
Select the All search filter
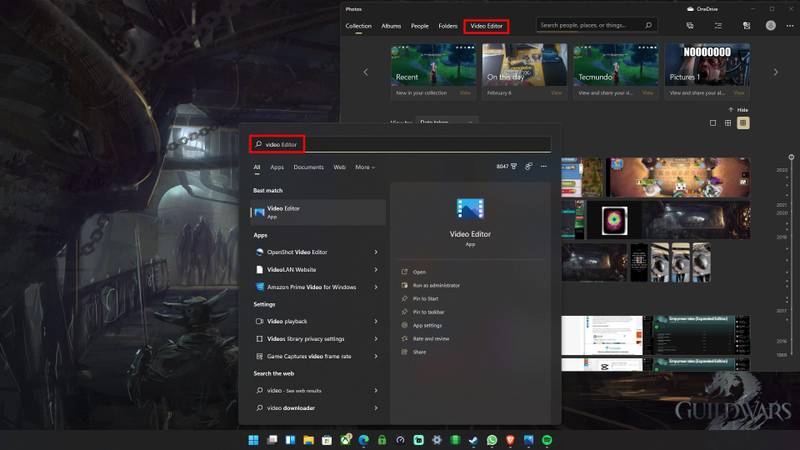pos(257,167)
